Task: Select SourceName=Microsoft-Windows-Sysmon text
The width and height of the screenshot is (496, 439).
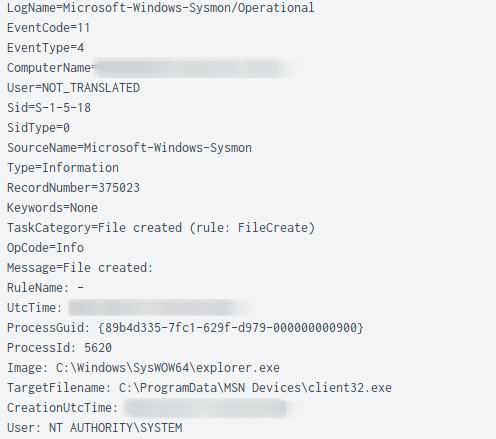Action: point(129,148)
